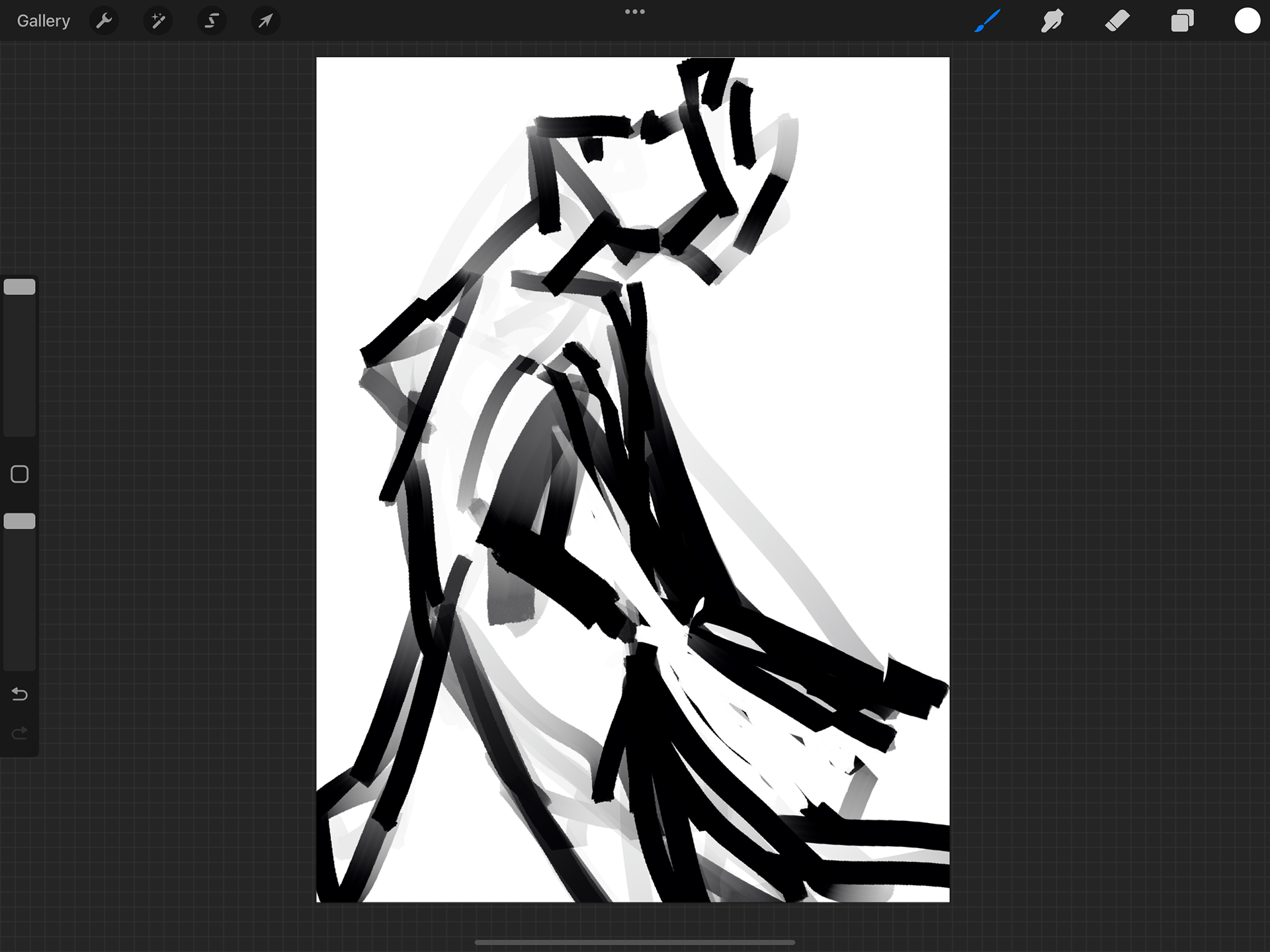Click the brush opacity slider handle

point(20,521)
